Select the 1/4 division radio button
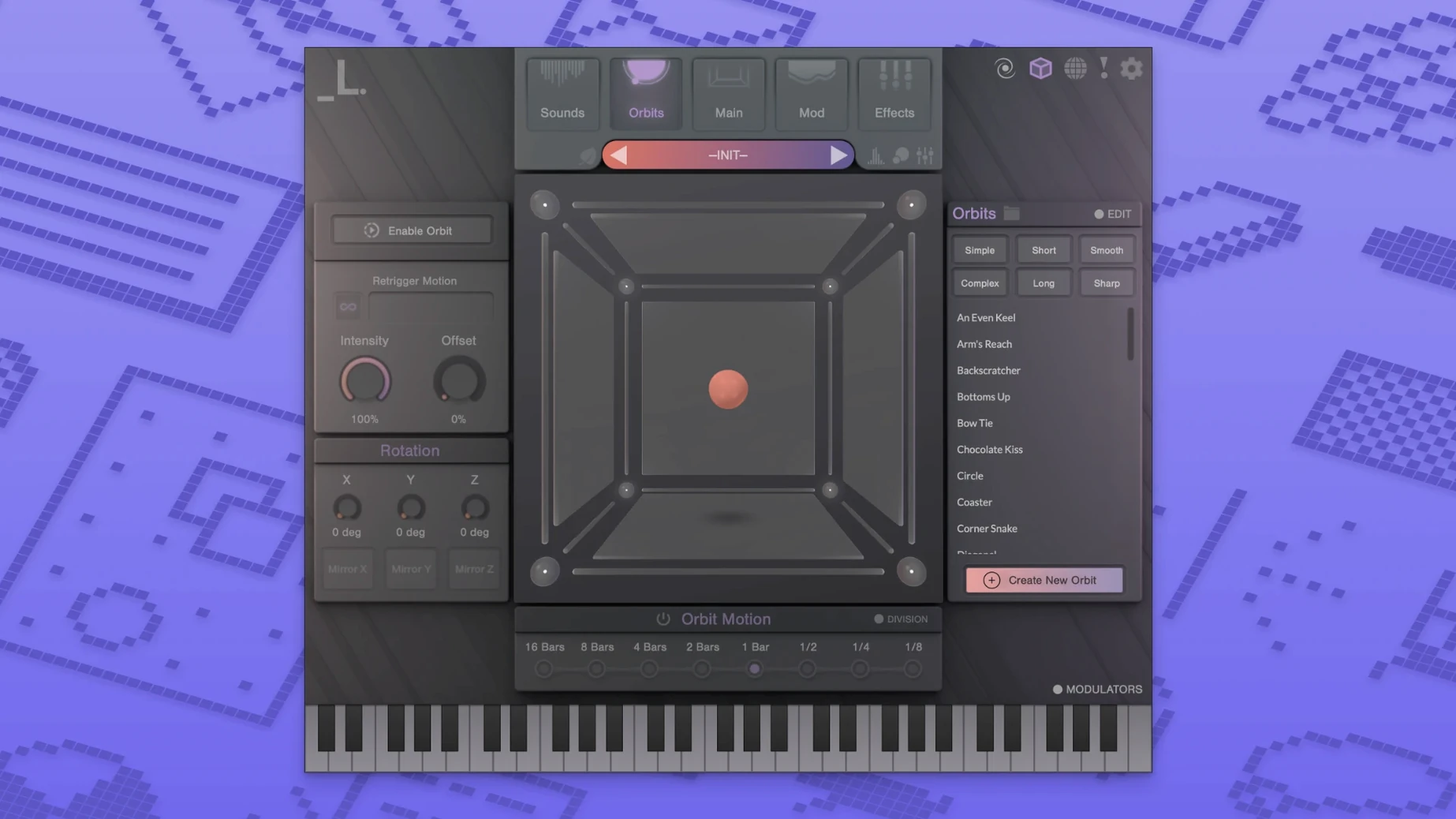Image resolution: width=1456 pixels, height=819 pixels. click(x=861, y=669)
